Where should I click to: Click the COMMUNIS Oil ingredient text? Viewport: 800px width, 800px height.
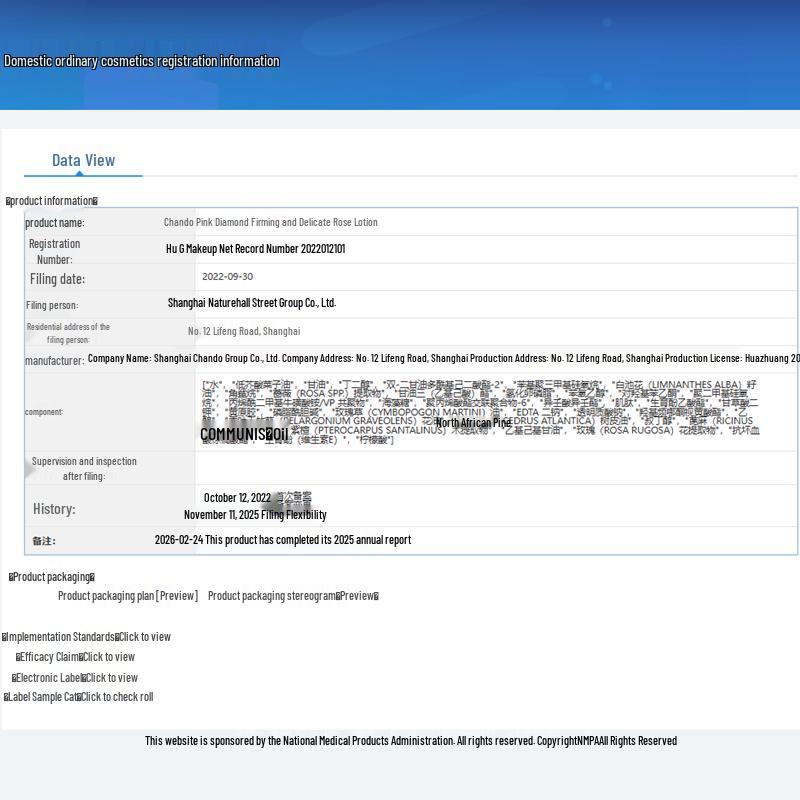(244, 434)
